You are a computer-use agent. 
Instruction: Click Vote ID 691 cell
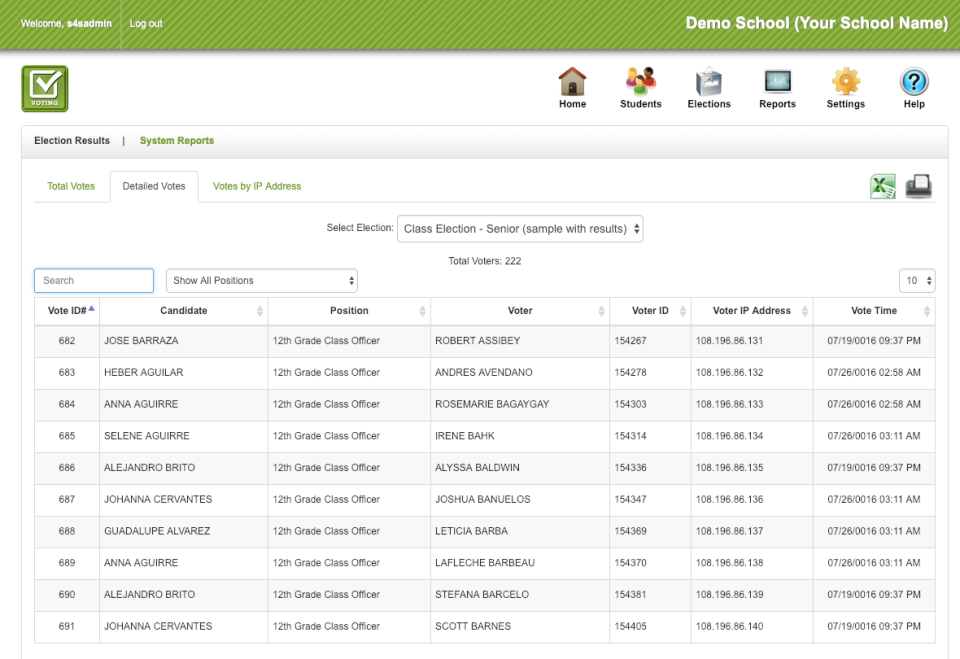pos(67,627)
